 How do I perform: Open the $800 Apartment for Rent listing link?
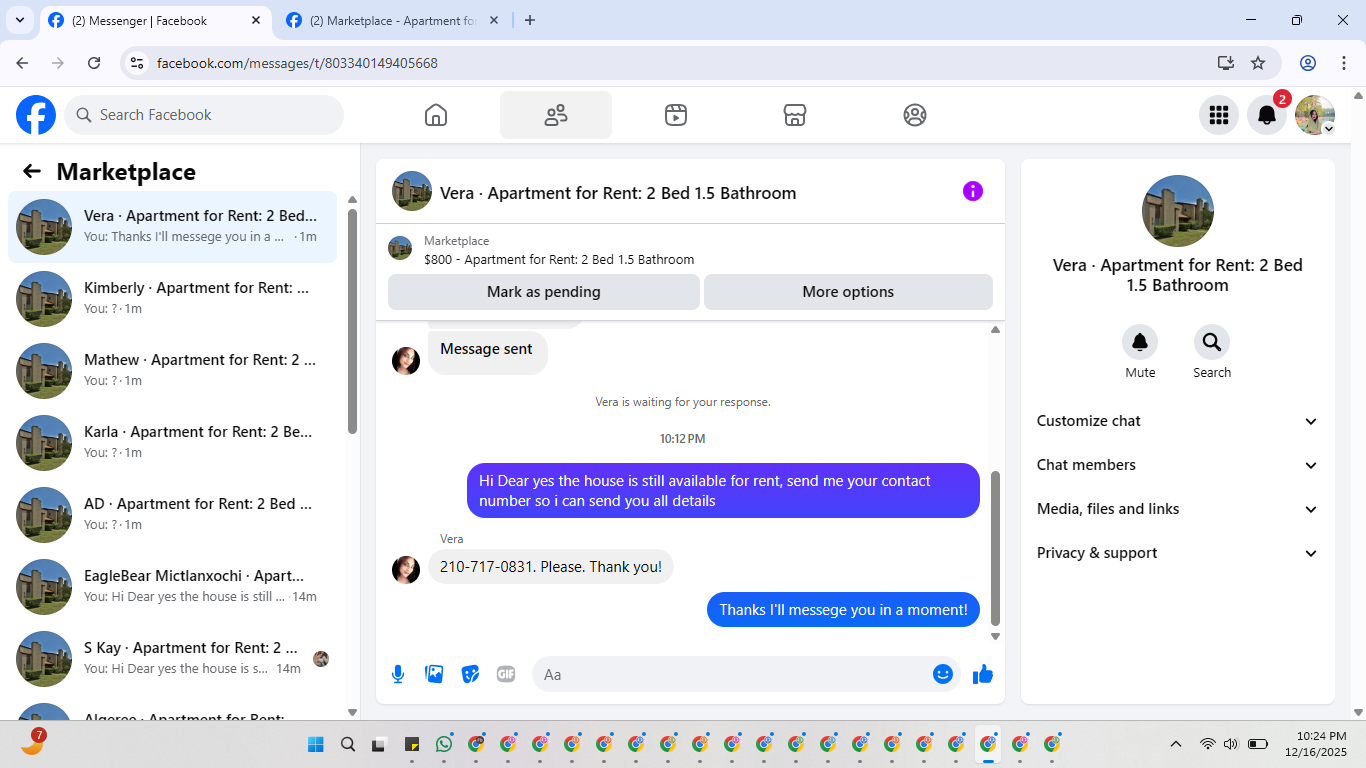pyautogui.click(x=559, y=259)
